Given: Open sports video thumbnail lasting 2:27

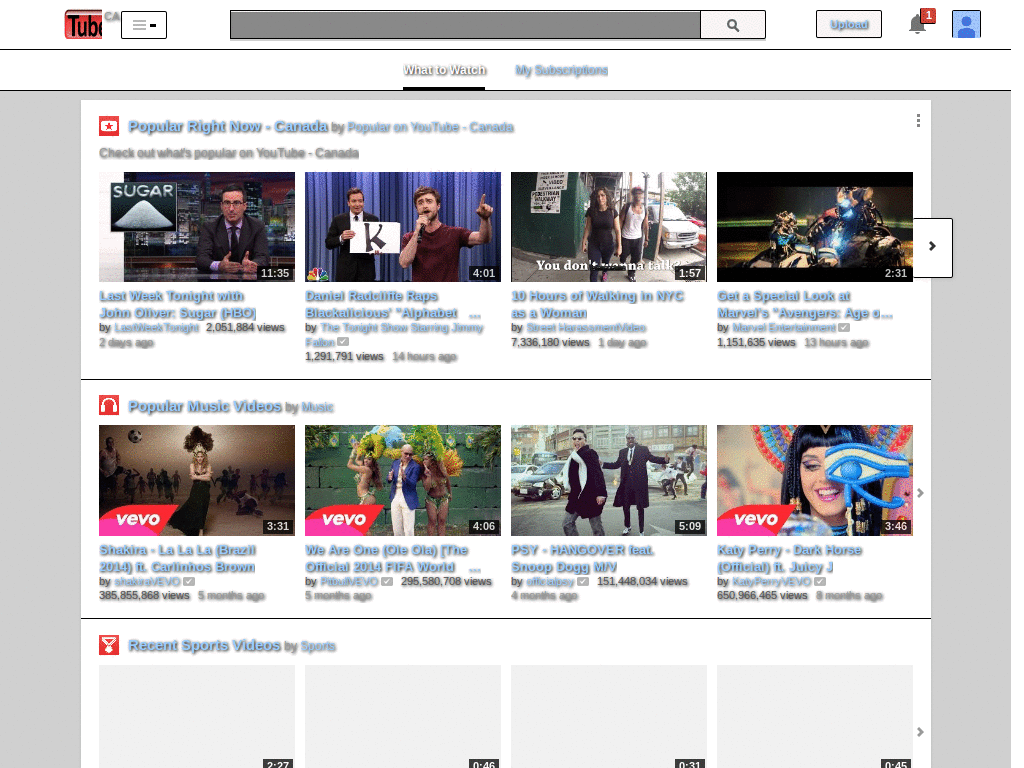Looking at the screenshot, I should [x=197, y=716].
